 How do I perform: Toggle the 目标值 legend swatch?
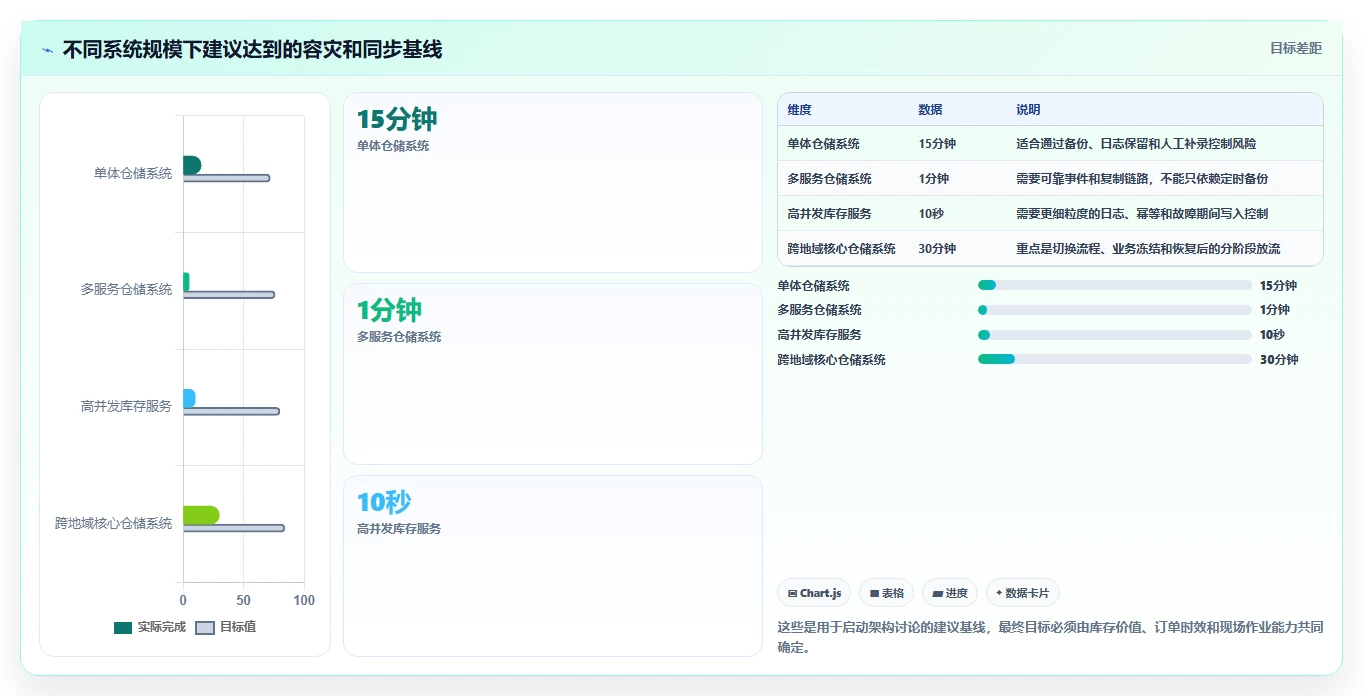205,628
